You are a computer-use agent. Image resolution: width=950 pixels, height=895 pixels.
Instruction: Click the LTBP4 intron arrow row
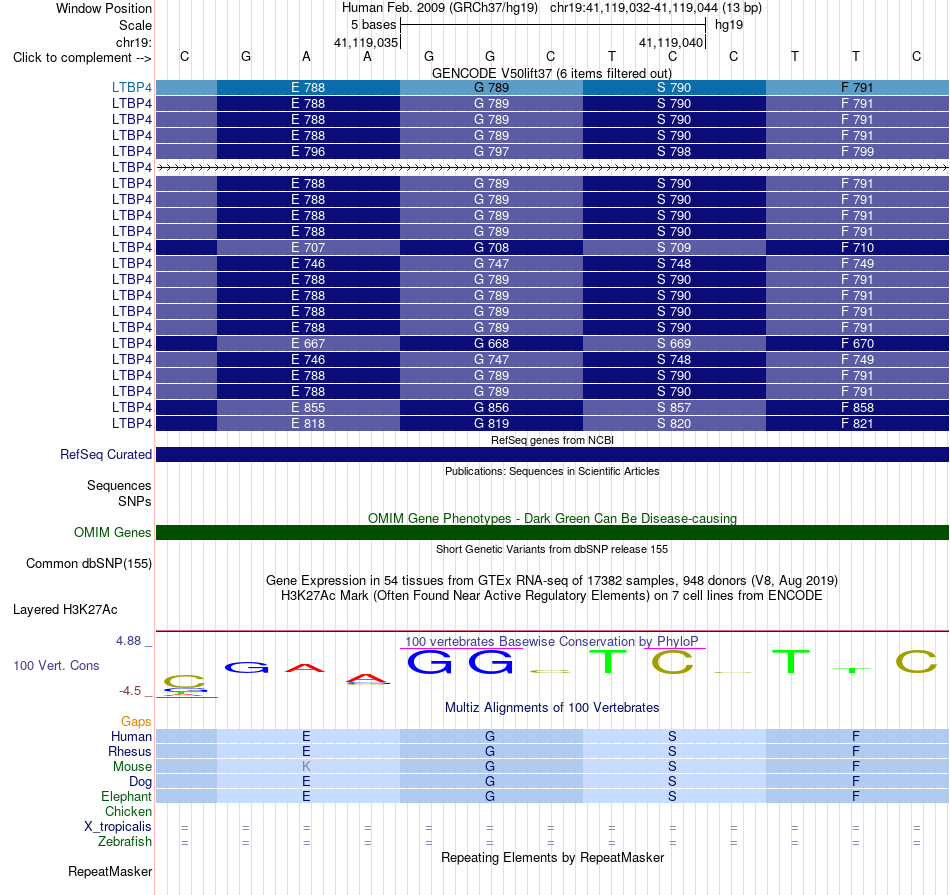tap(553, 167)
